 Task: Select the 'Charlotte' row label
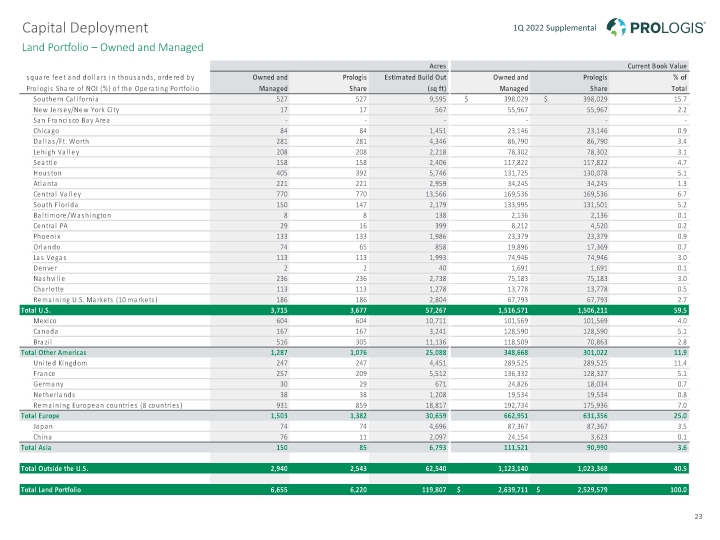click(x=48, y=289)
